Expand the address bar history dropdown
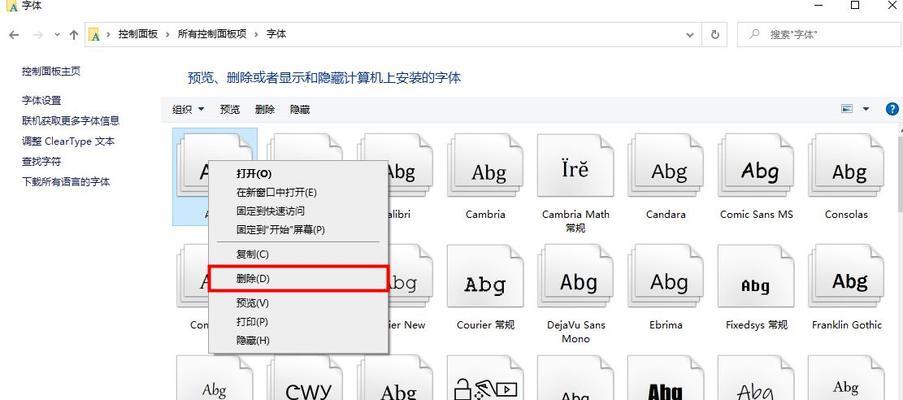The image size is (903, 400). [x=690, y=35]
